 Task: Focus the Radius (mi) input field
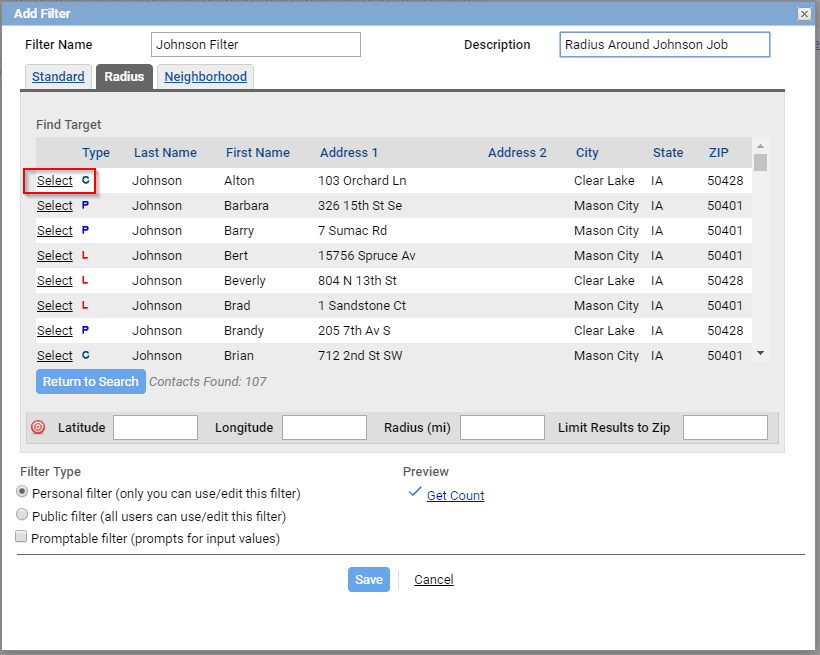coord(502,427)
